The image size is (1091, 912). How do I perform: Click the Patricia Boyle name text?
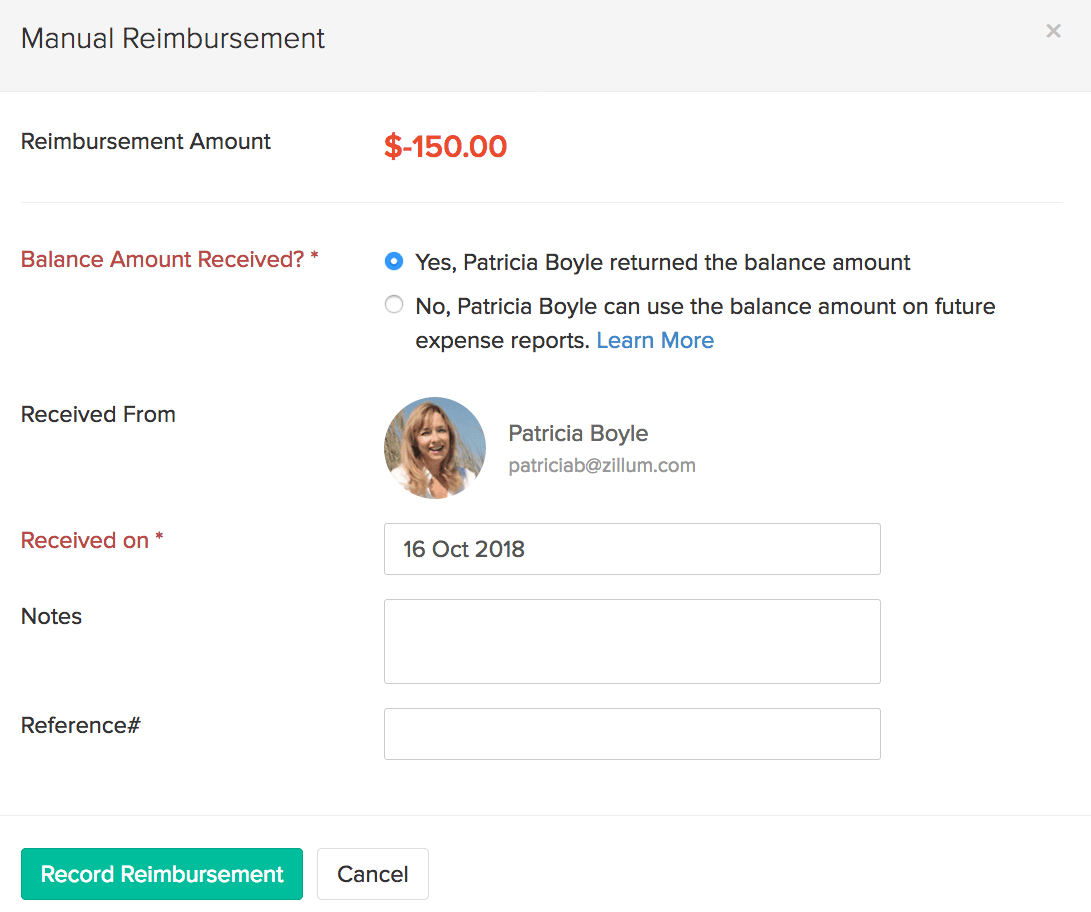[x=578, y=433]
